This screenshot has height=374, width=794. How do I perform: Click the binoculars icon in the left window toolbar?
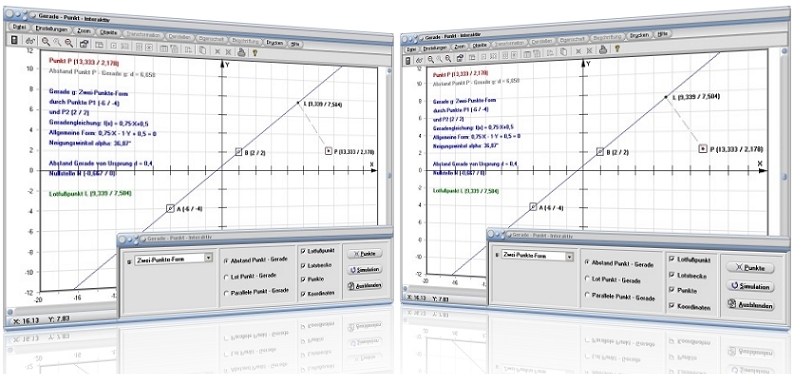30,41
